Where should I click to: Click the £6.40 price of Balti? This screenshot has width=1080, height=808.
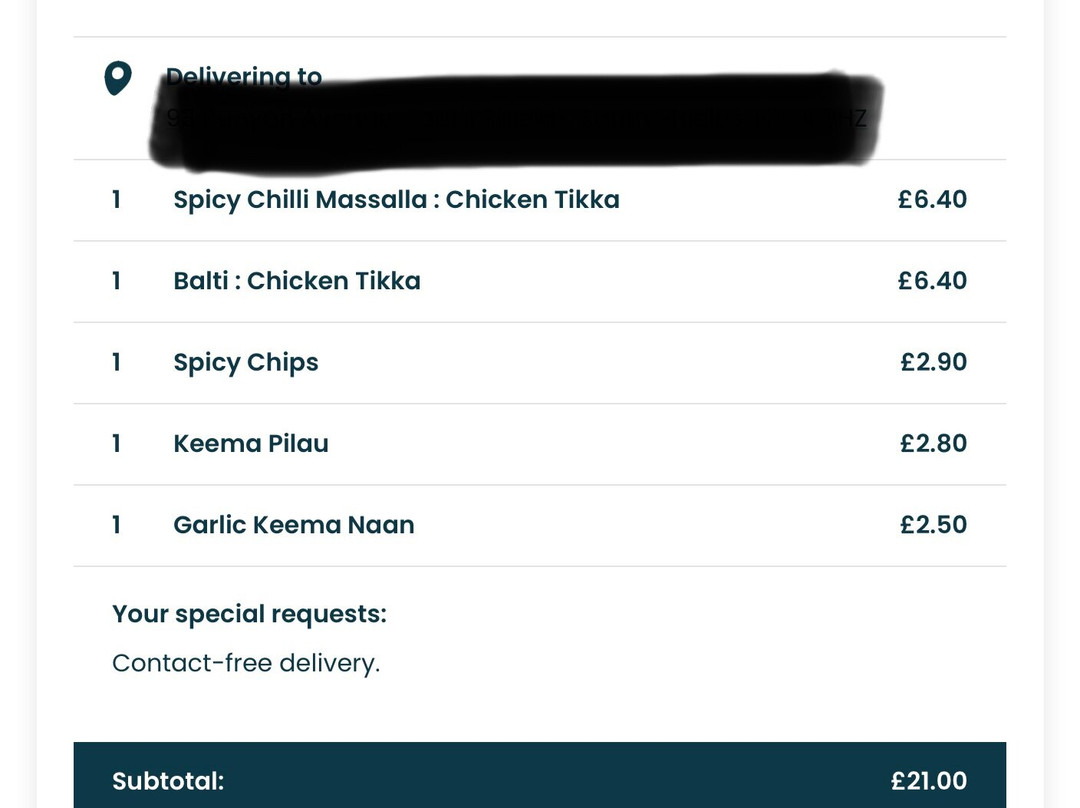coord(932,280)
